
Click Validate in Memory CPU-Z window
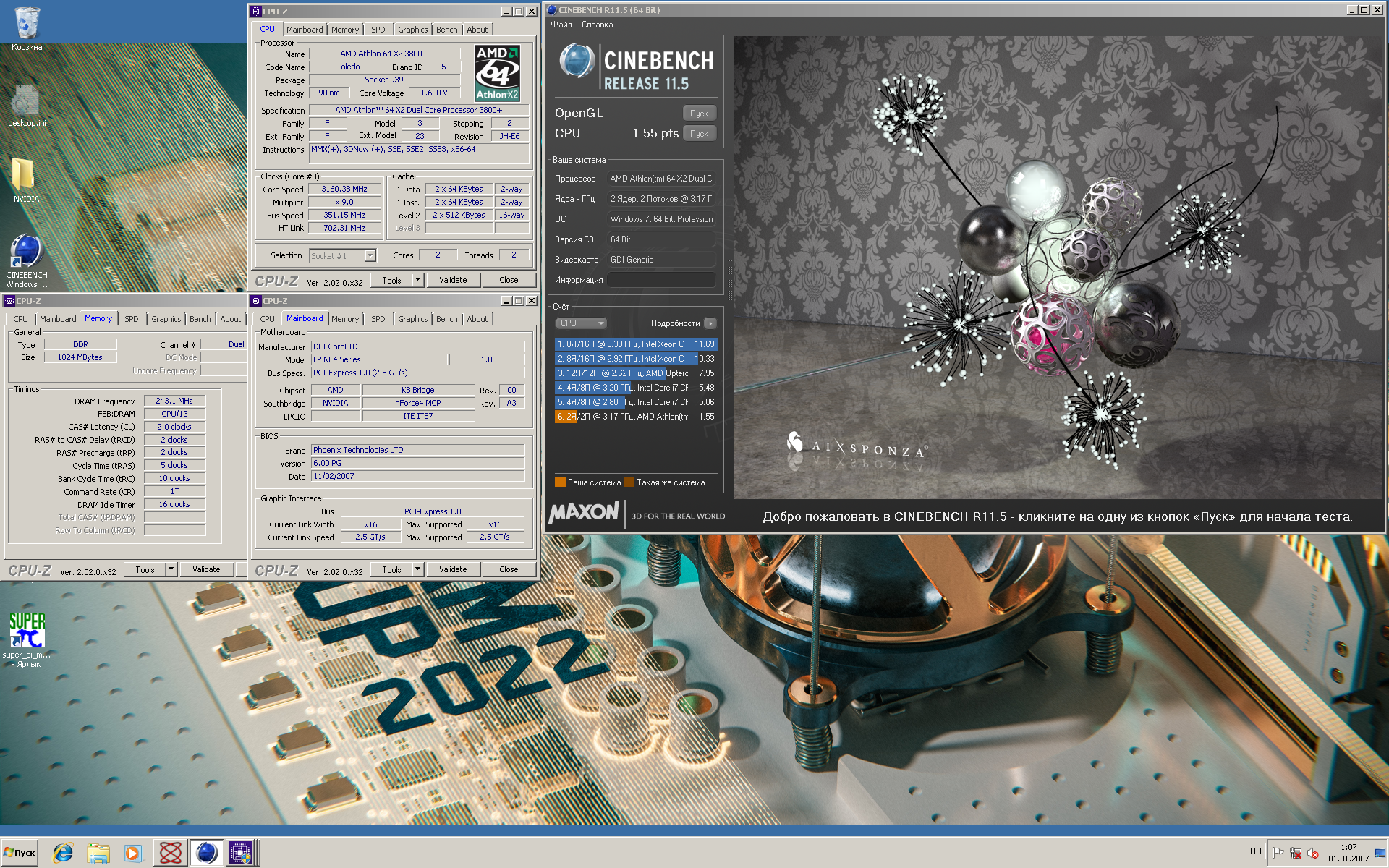(x=206, y=569)
